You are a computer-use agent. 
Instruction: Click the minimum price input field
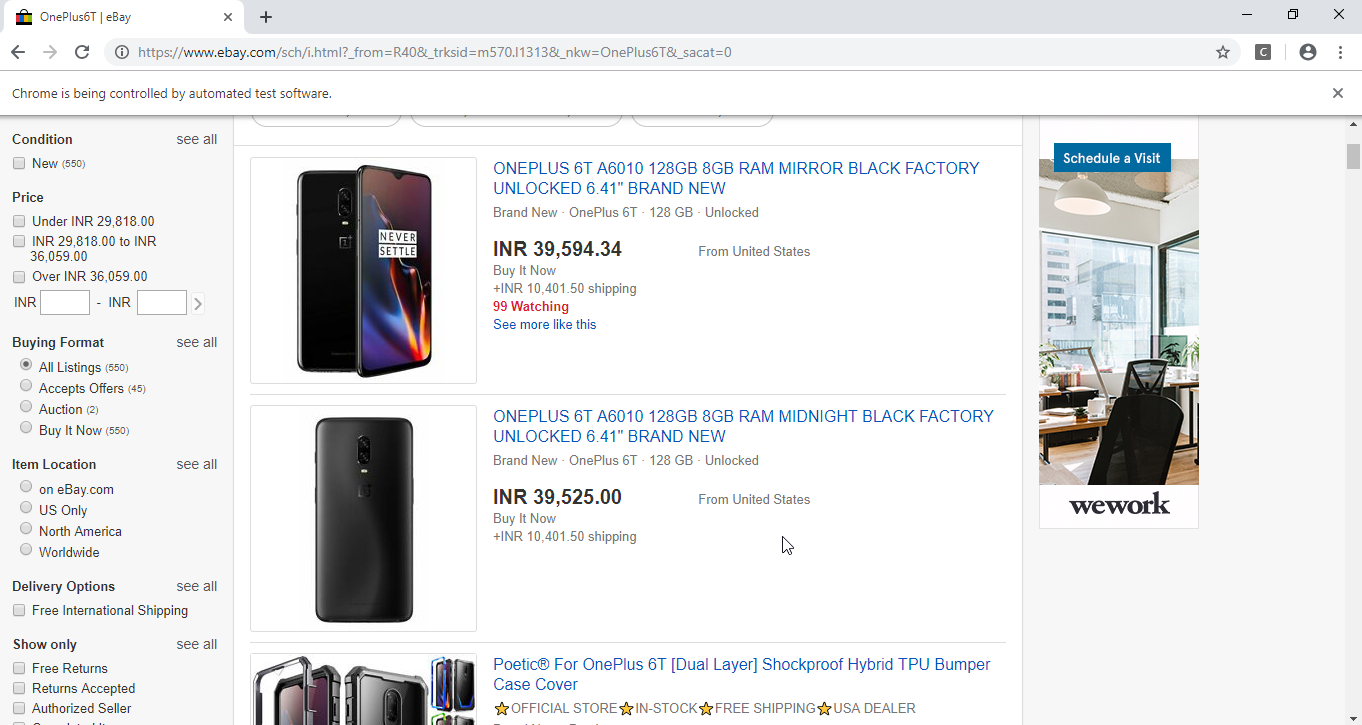pyautogui.click(x=65, y=302)
